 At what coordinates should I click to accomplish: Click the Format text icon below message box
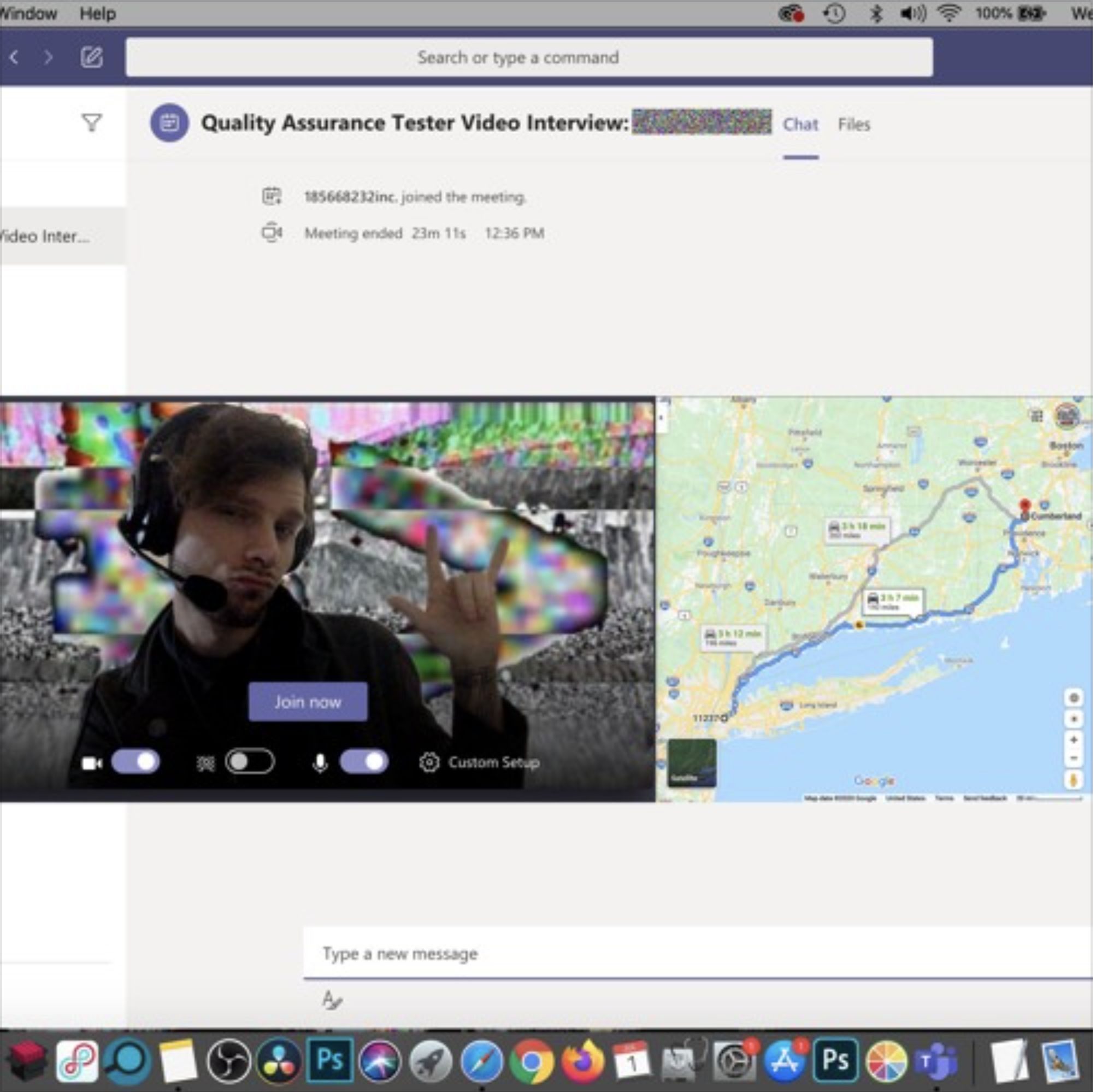(332, 1000)
